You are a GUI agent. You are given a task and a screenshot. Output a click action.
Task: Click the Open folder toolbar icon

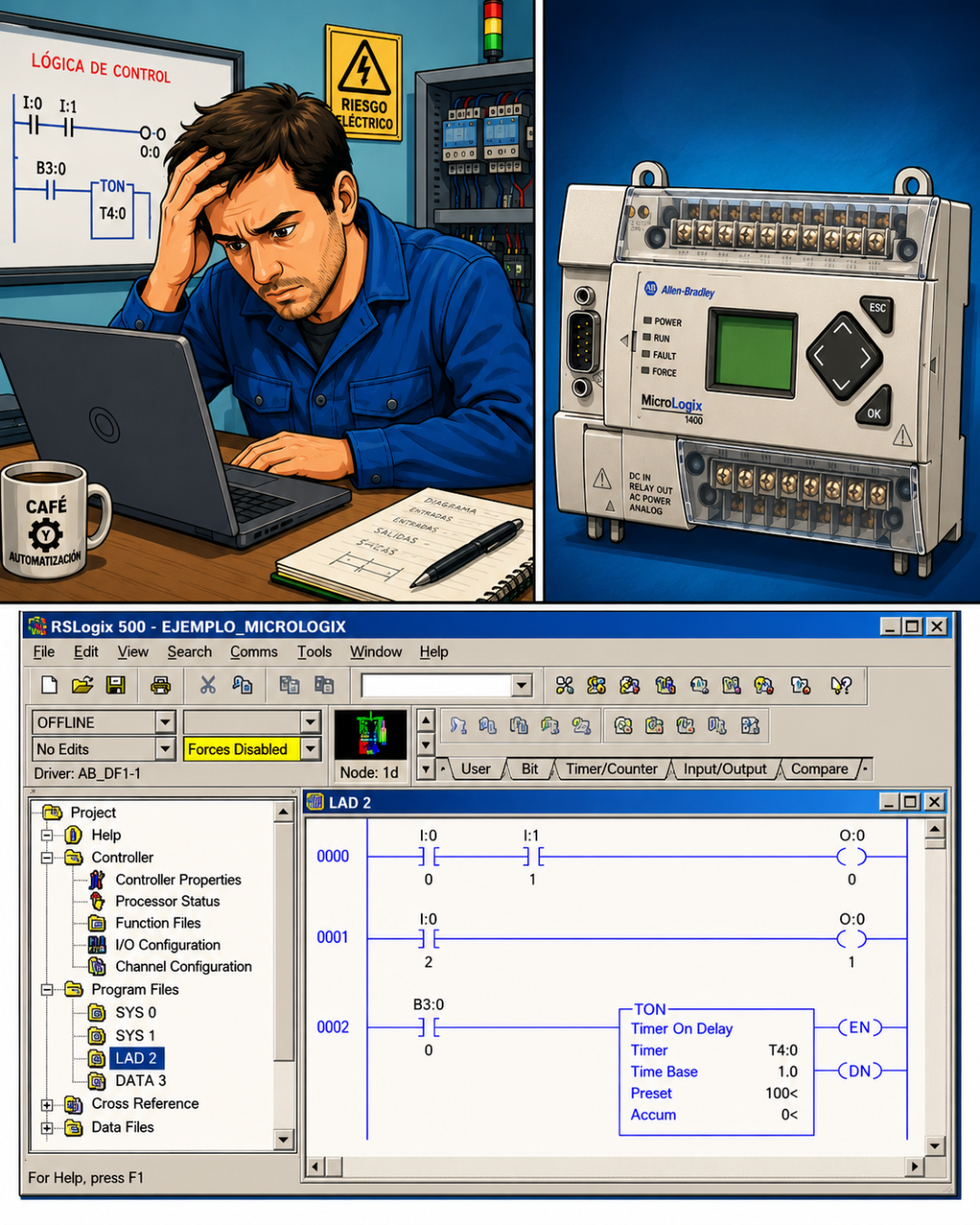[83, 685]
